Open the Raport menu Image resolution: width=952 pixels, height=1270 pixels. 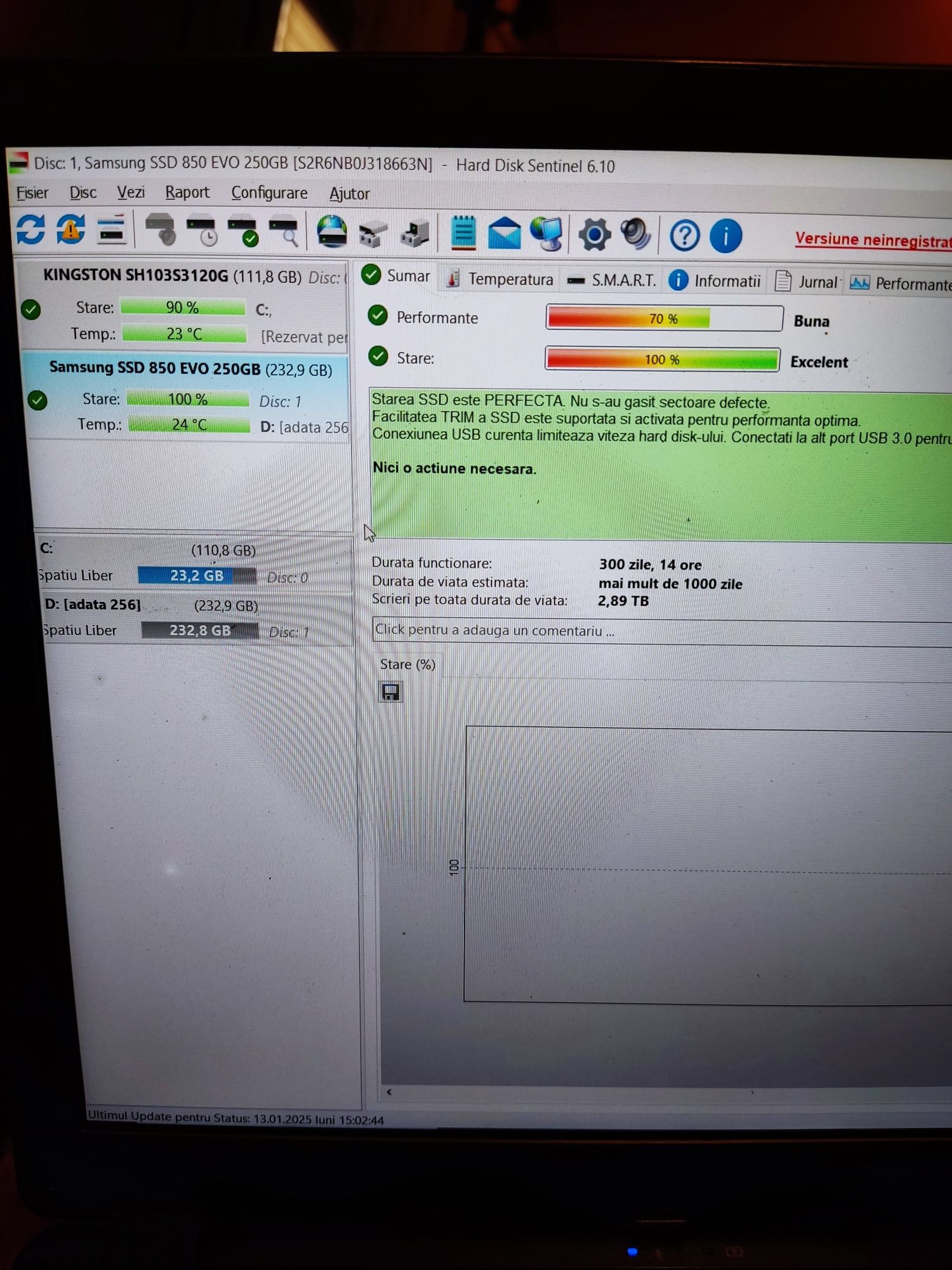point(187,192)
